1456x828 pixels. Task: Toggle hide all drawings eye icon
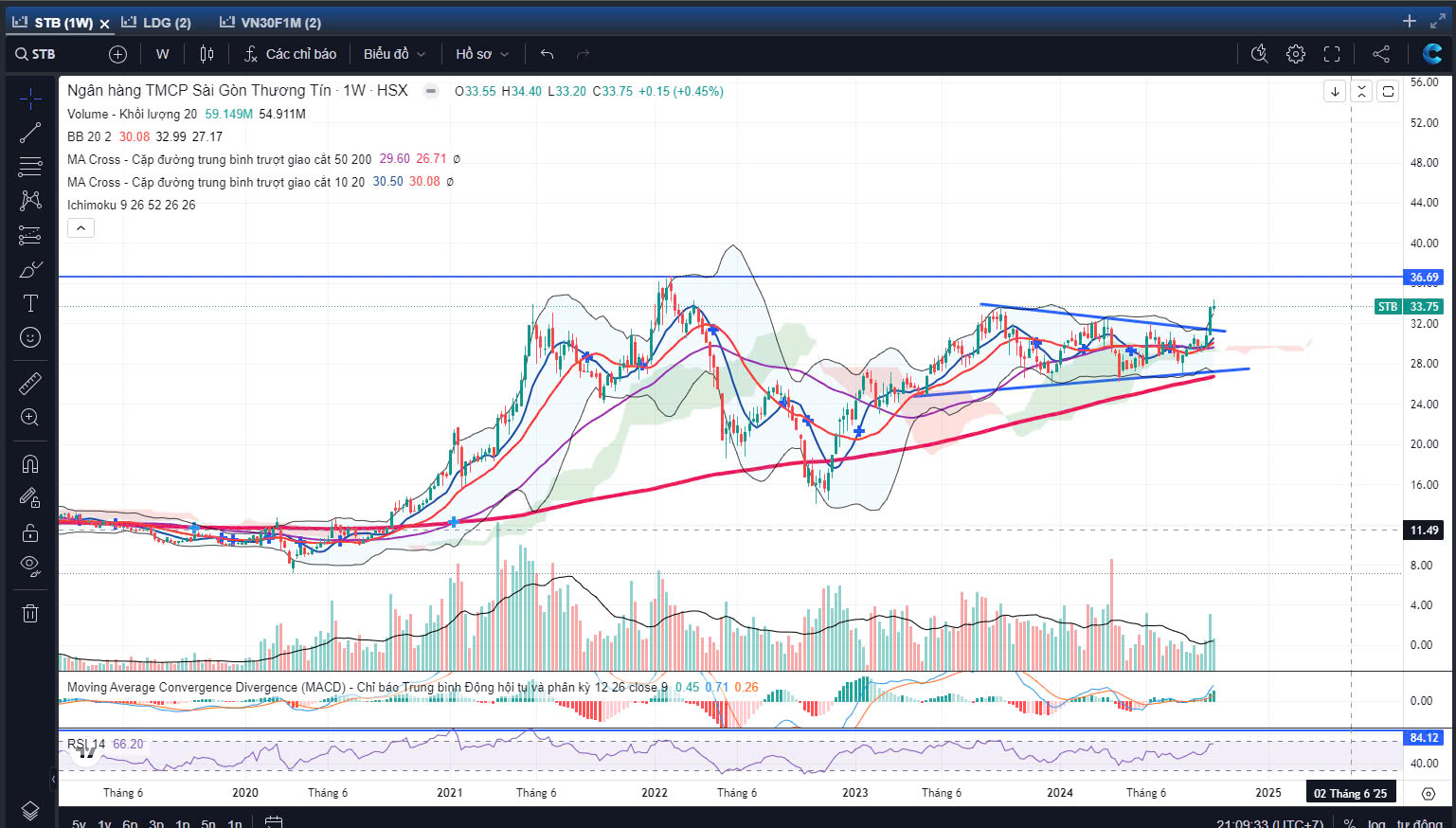pyautogui.click(x=30, y=567)
